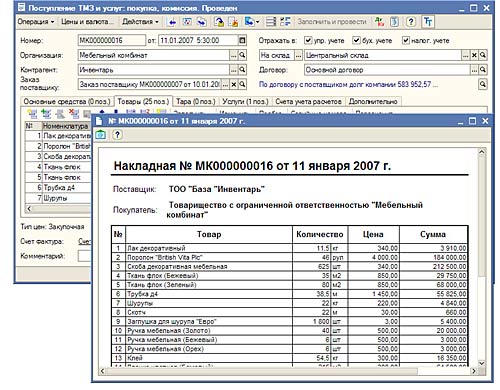Click the Контрагент ellipsis select button
This screenshot has width=500, height=390.
tap(234, 70)
